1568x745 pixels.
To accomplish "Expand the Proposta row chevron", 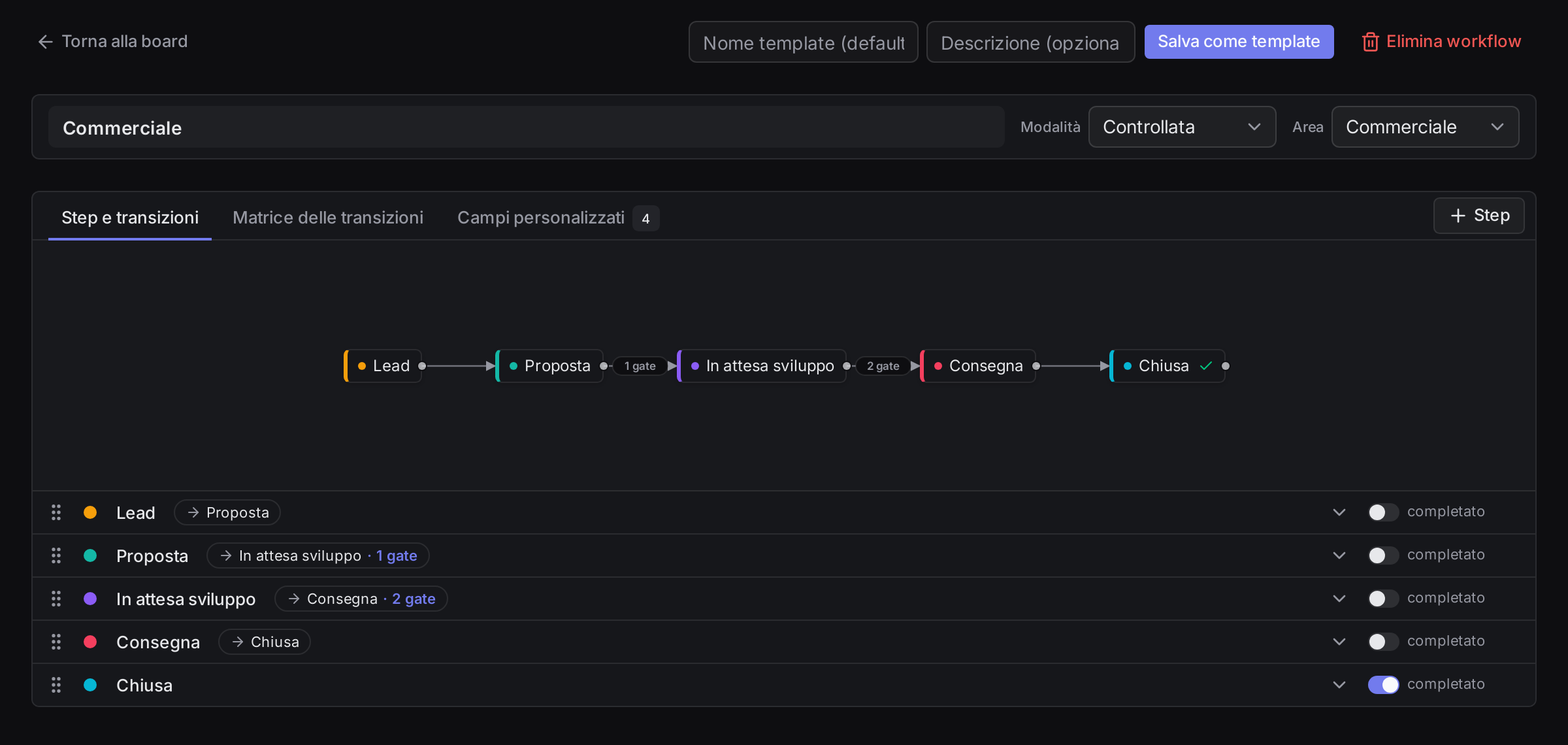I will [x=1339, y=555].
